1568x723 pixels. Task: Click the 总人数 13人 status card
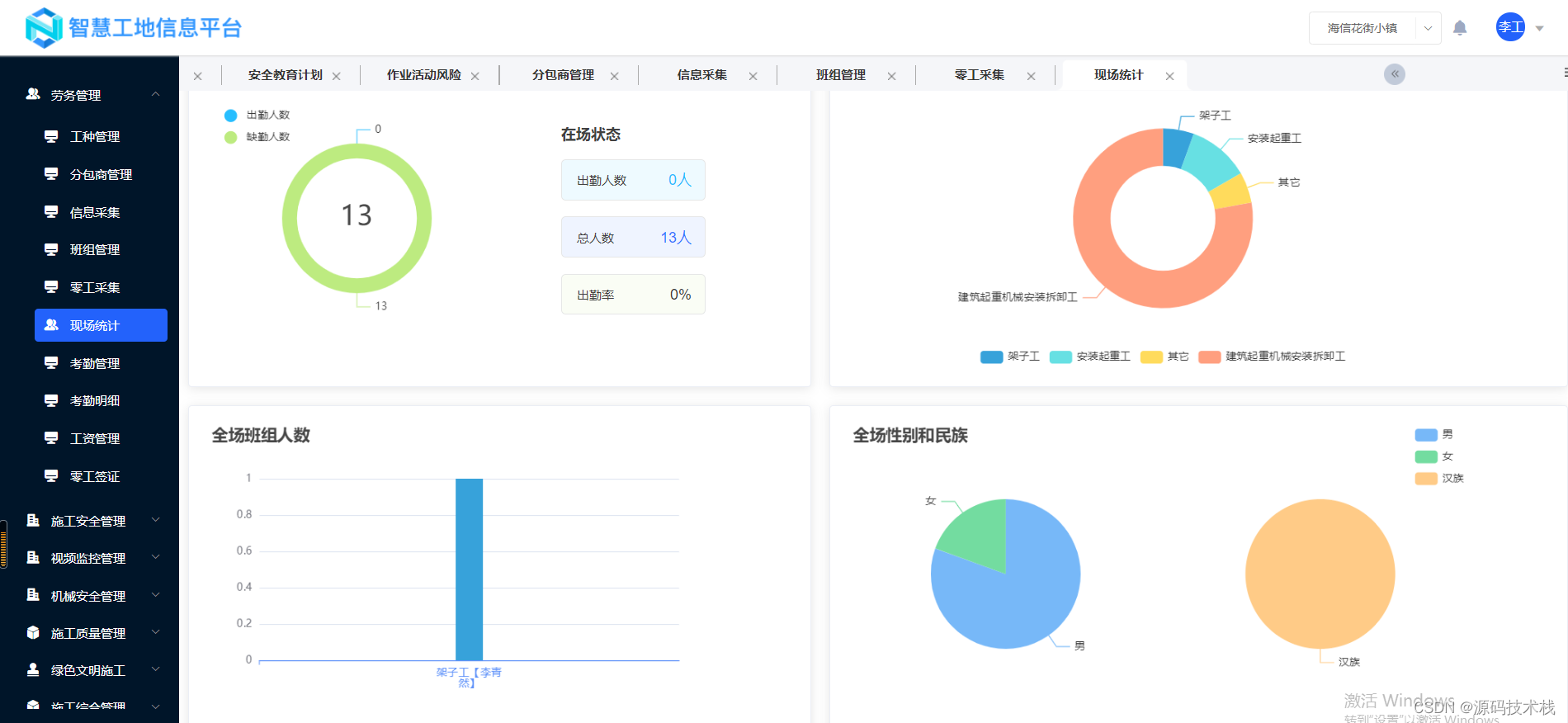633,238
